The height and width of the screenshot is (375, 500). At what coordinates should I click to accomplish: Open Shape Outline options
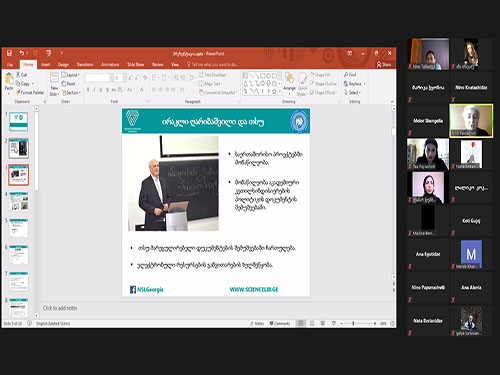click(x=324, y=84)
